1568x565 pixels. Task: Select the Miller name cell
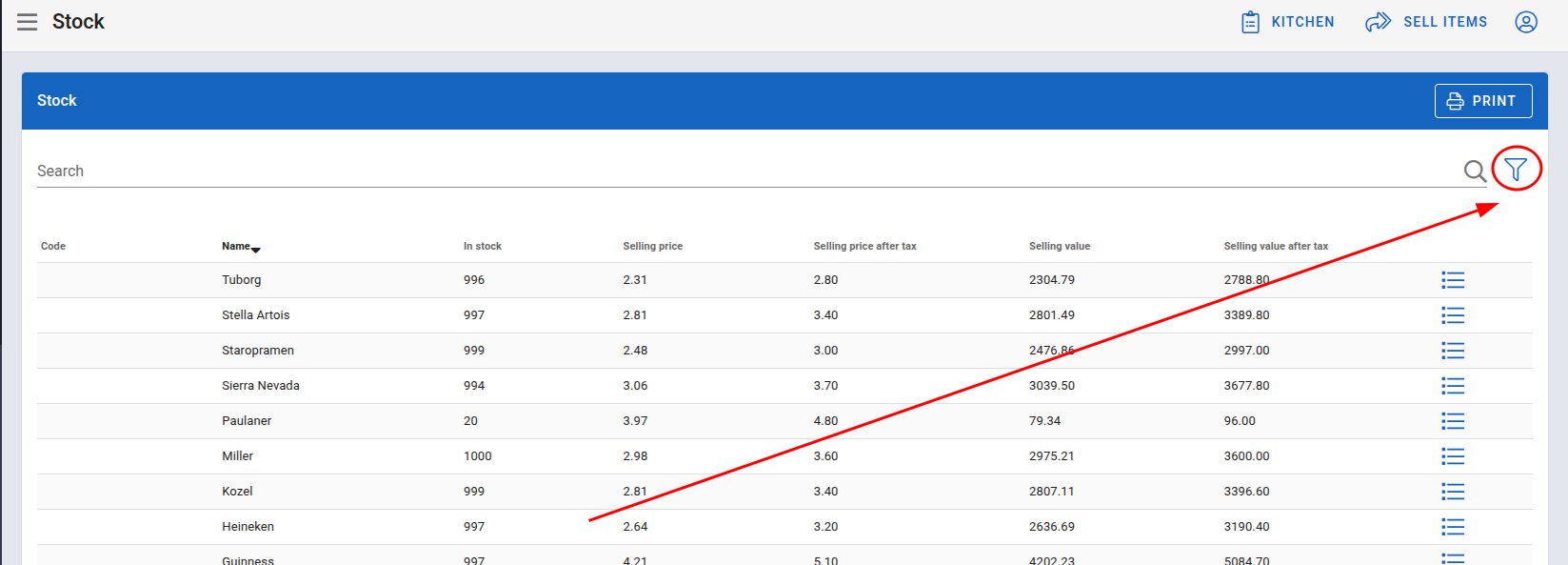pos(238,456)
